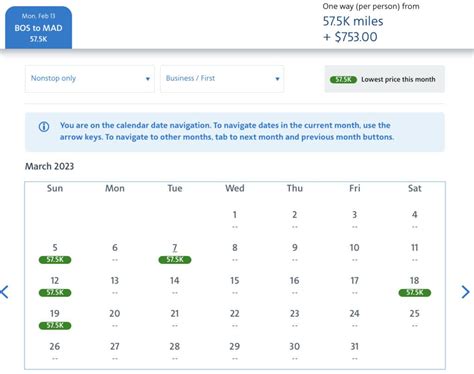Click the info icon in the blue notice
The image size is (474, 374).
pyautogui.click(x=44, y=127)
